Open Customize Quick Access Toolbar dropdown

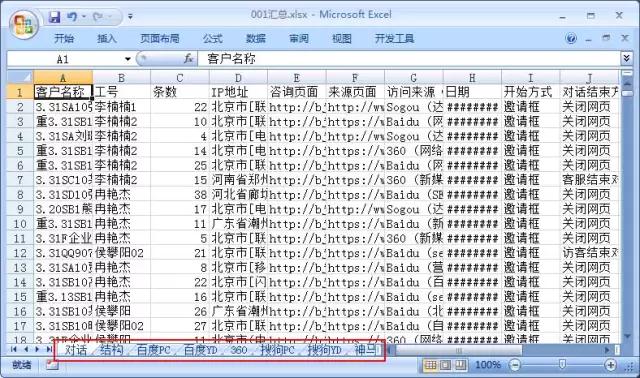[x=130, y=17]
